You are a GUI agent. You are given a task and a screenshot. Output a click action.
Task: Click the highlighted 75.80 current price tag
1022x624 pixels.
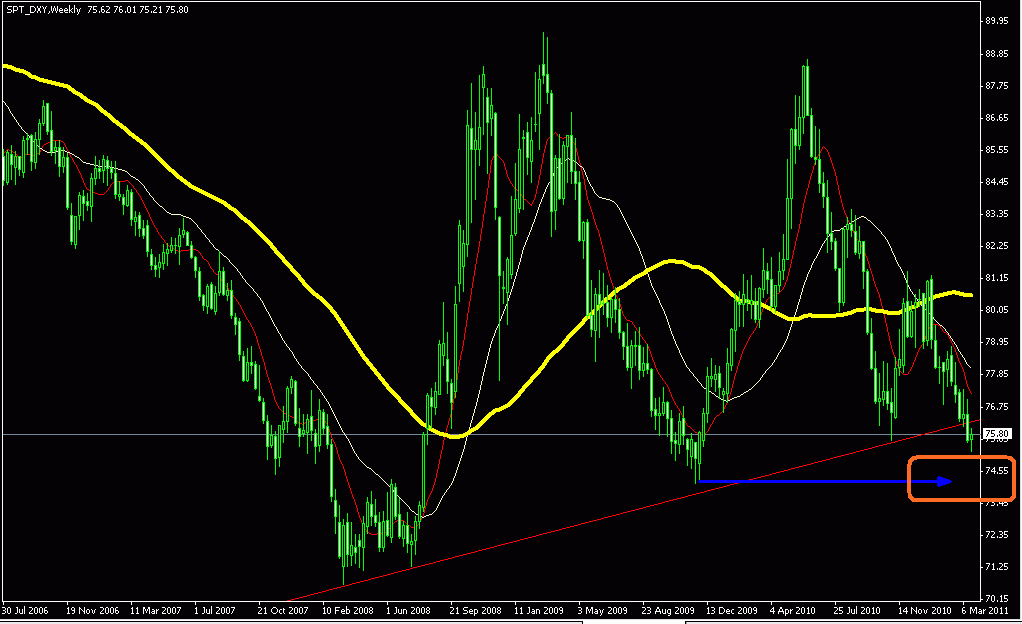coord(997,434)
